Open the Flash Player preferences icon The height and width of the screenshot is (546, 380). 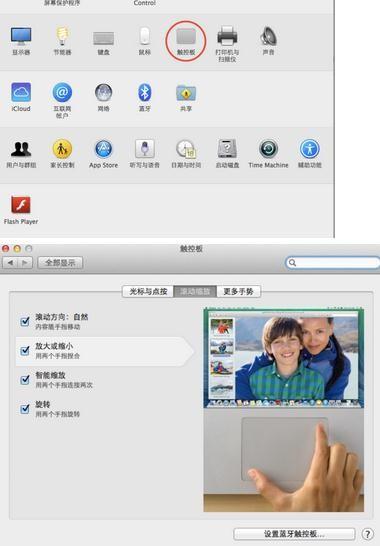[x=21, y=205]
